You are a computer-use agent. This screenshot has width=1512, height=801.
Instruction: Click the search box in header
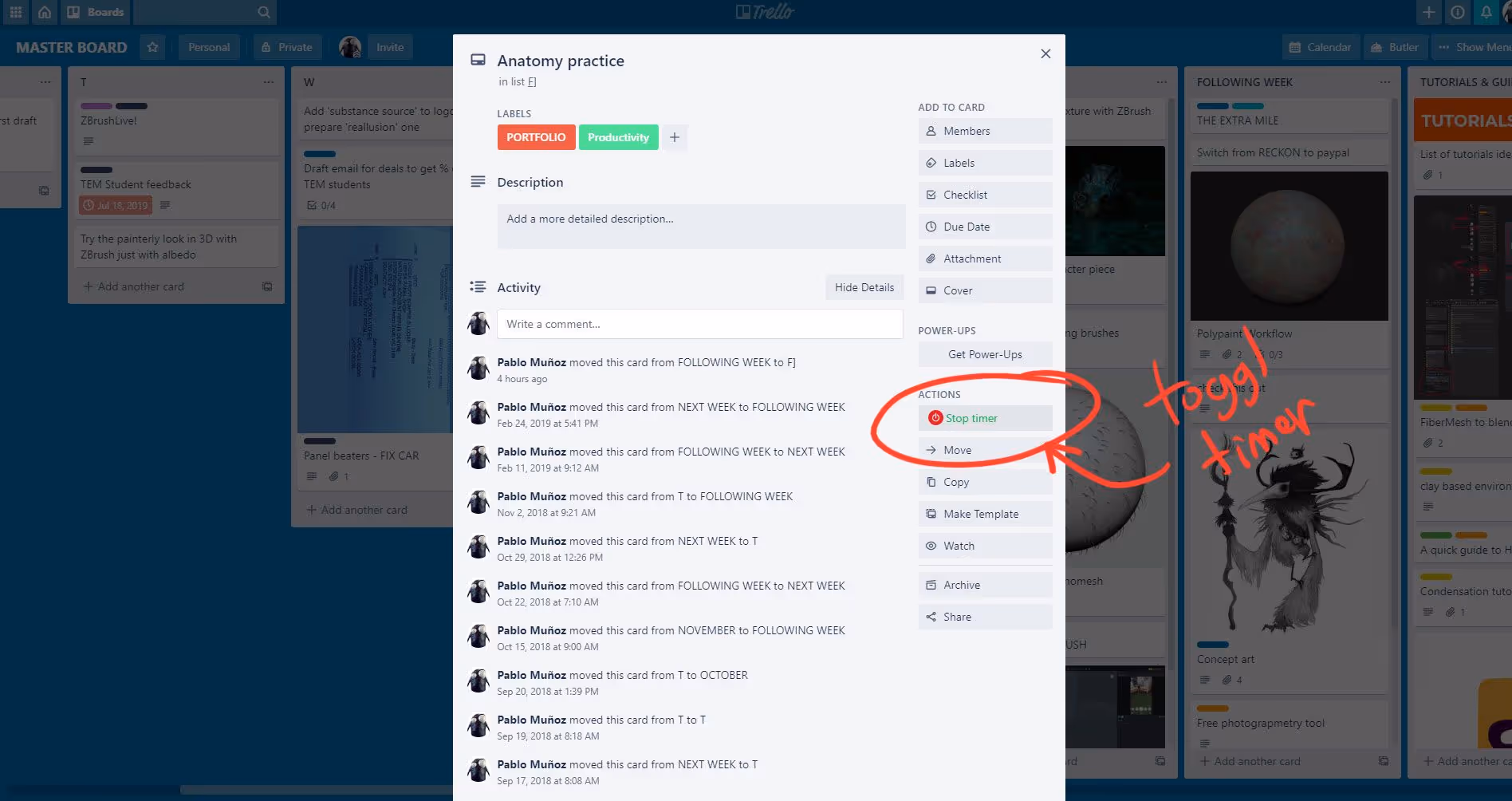[204, 12]
